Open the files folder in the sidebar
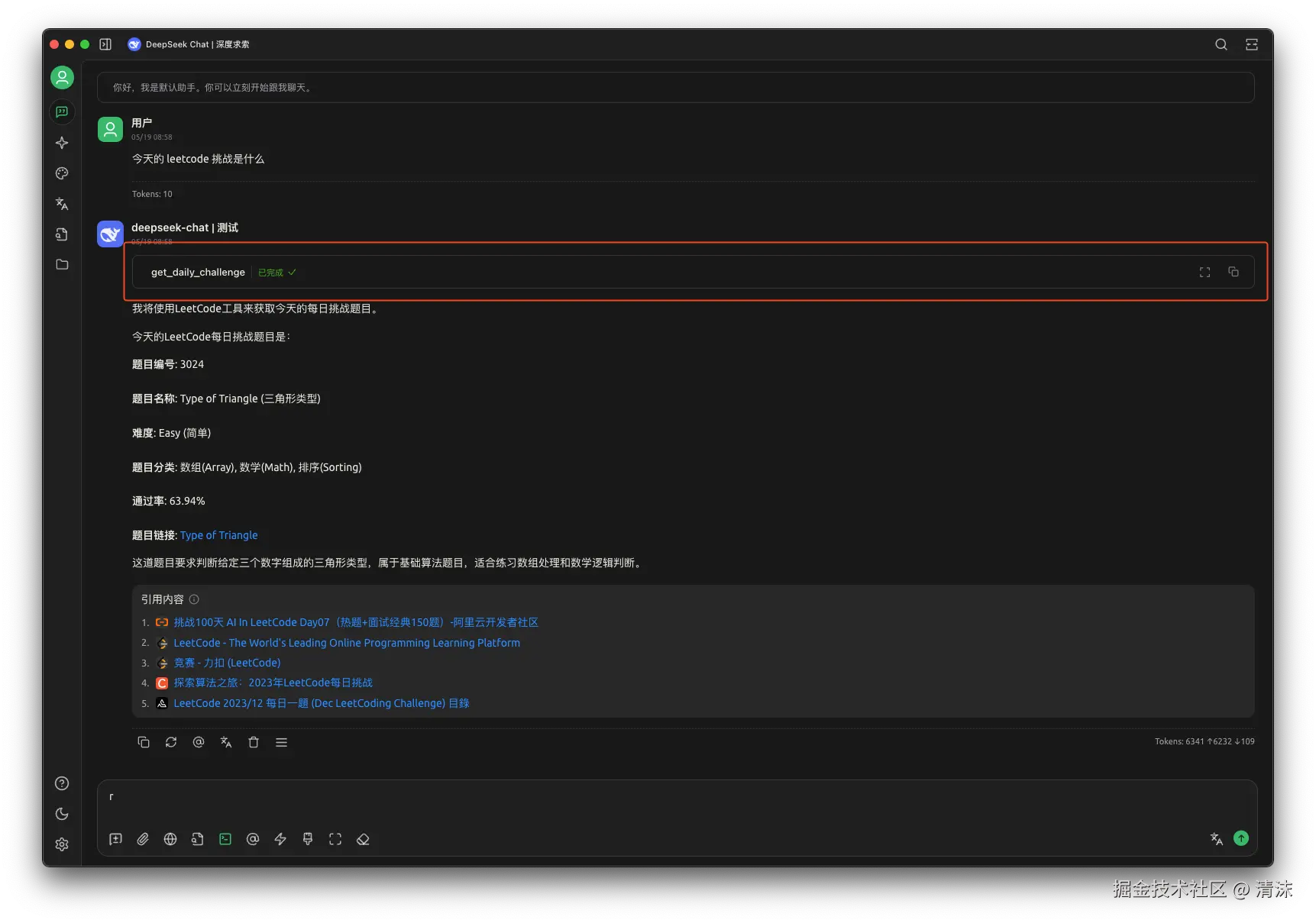 [62, 264]
